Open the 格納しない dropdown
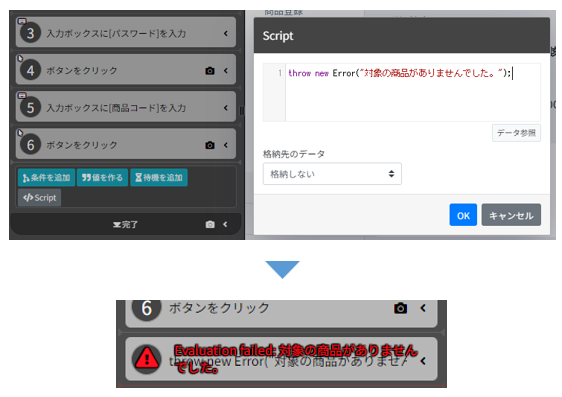This screenshot has width=562, height=397. click(x=332, y=174)
